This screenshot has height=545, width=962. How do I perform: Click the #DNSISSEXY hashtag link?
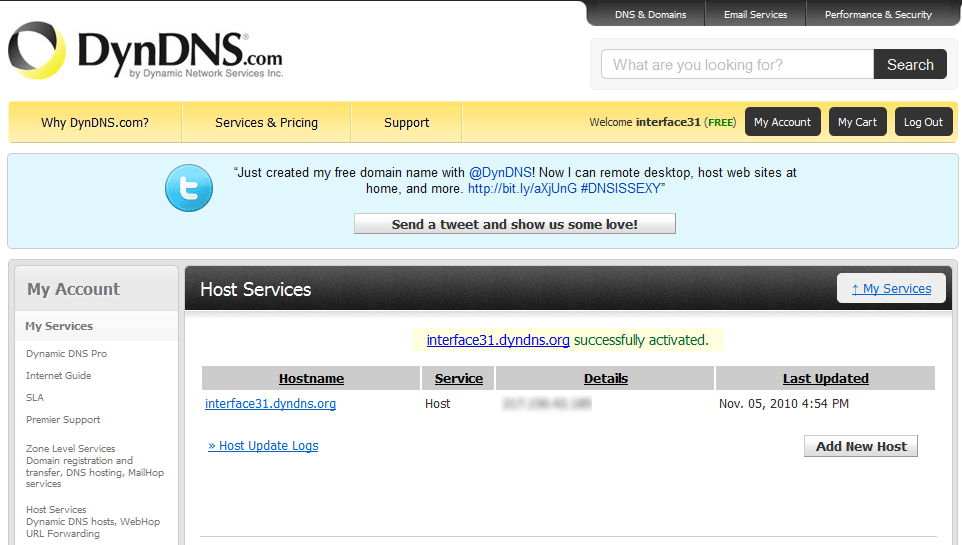click(x=620, y=189)
